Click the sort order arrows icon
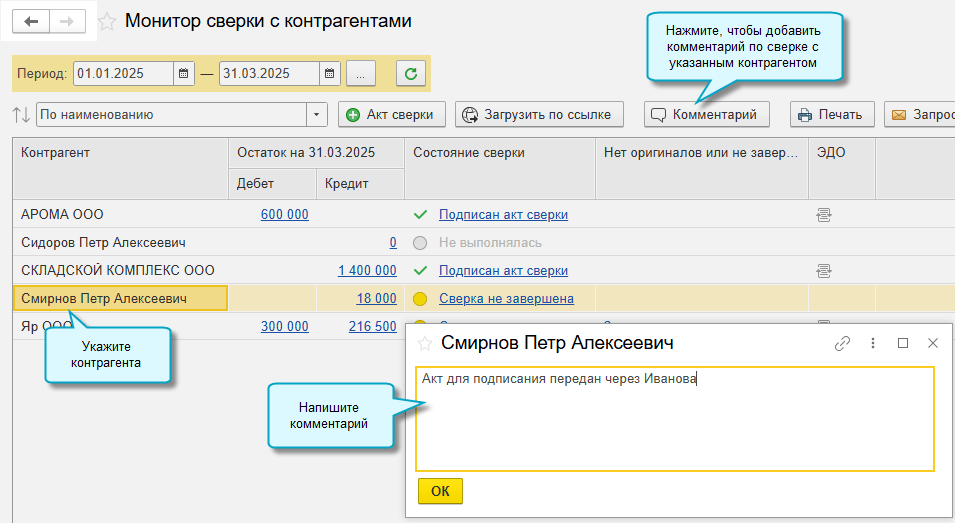 [21, 115]
